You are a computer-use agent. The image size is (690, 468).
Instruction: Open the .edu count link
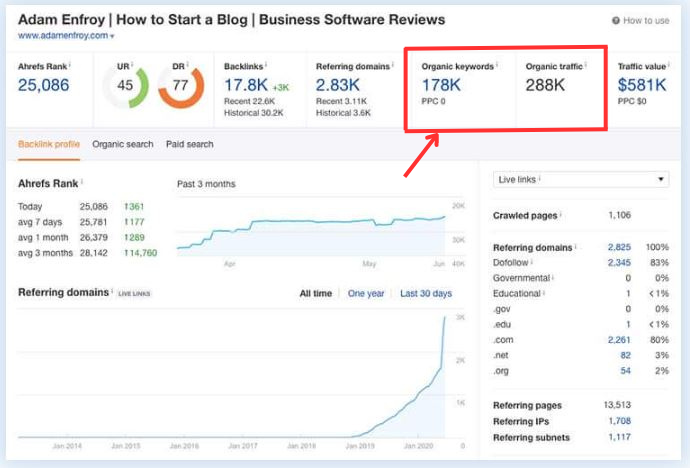tap(628, 324)
